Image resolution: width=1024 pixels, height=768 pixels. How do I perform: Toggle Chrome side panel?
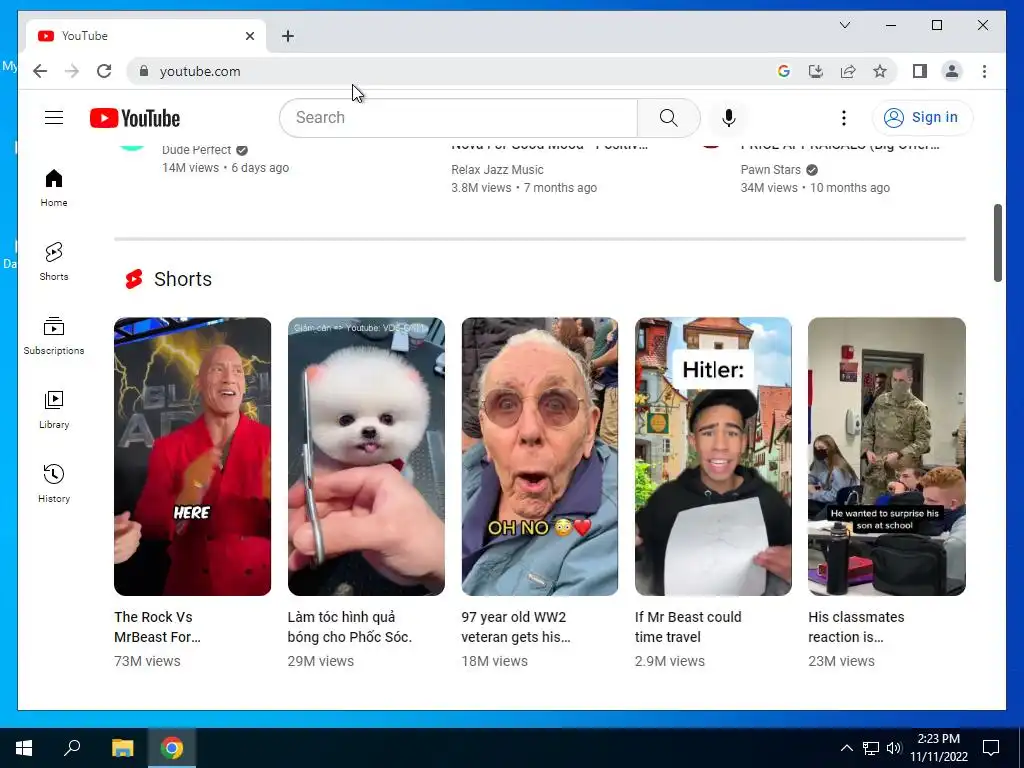(920, 71)
